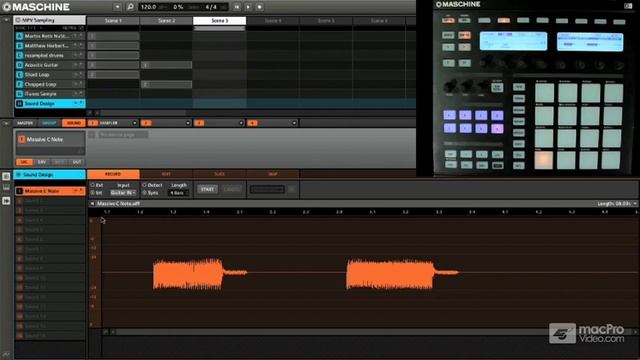Open the pattern editor view sidebar icon
This screenshot has width=640, height=360.
click(x=6, y=176)
